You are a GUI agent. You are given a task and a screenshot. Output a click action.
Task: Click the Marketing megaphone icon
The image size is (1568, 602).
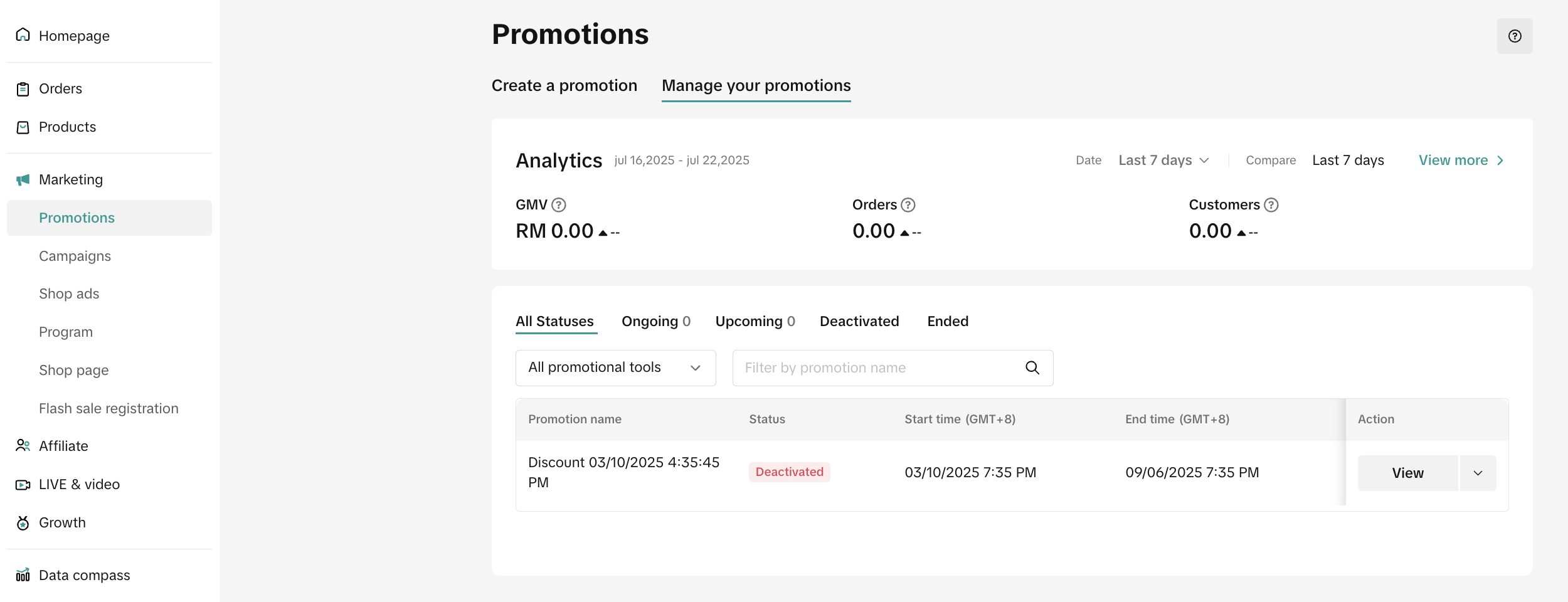23,180
